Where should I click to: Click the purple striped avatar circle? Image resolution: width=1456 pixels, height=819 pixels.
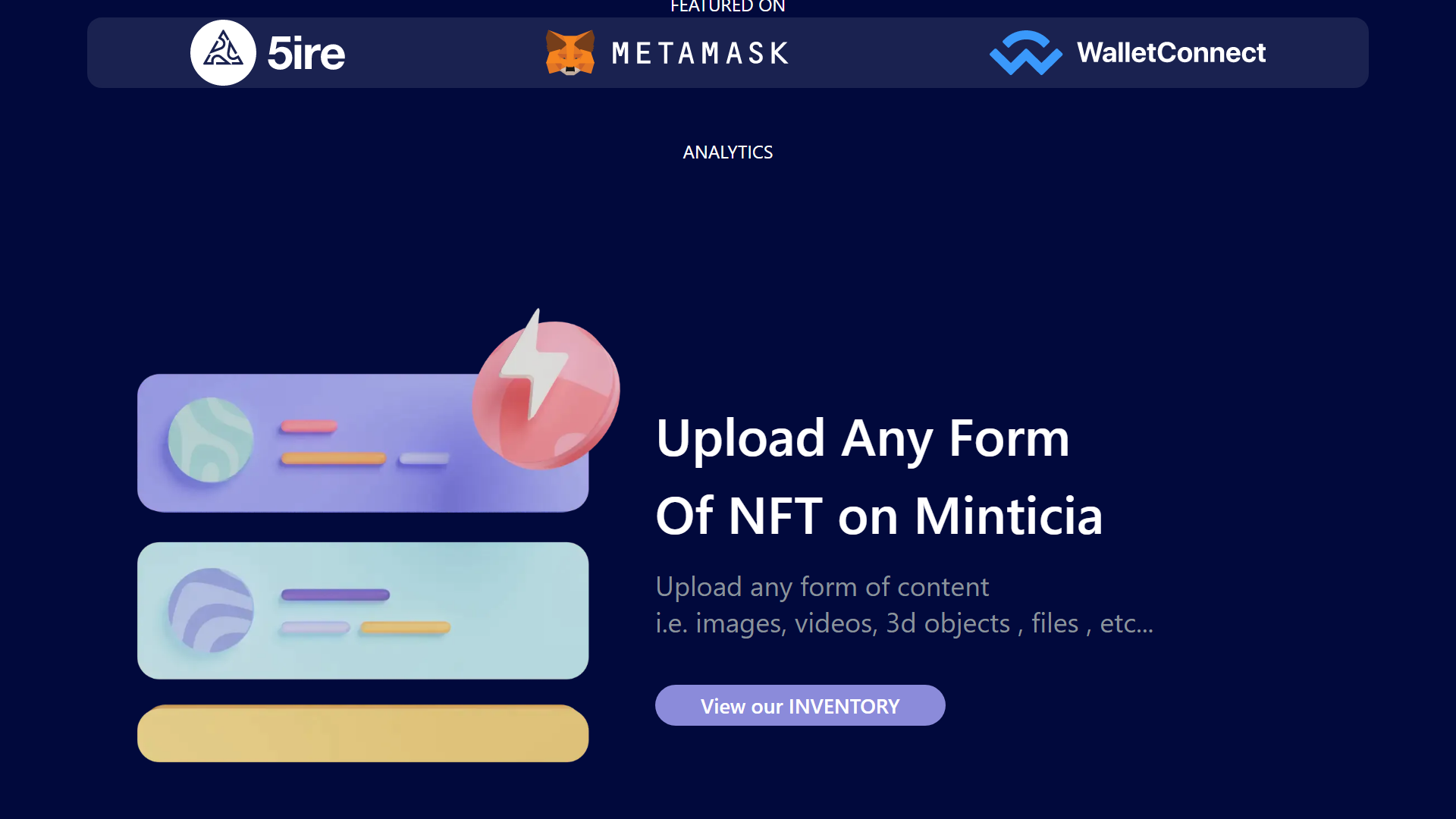(x=211, y=610)
